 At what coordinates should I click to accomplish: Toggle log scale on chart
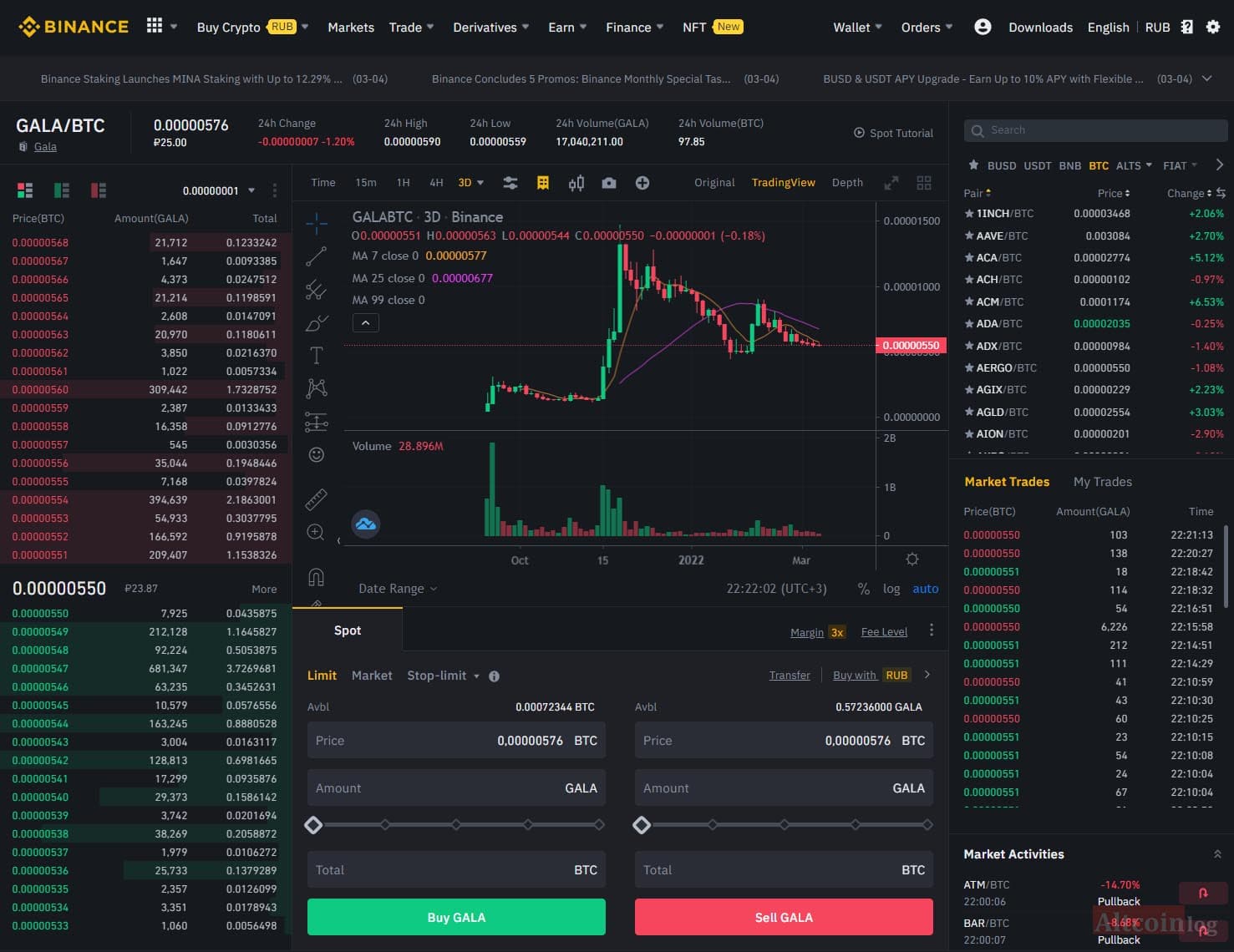click(x=891, y=589)
